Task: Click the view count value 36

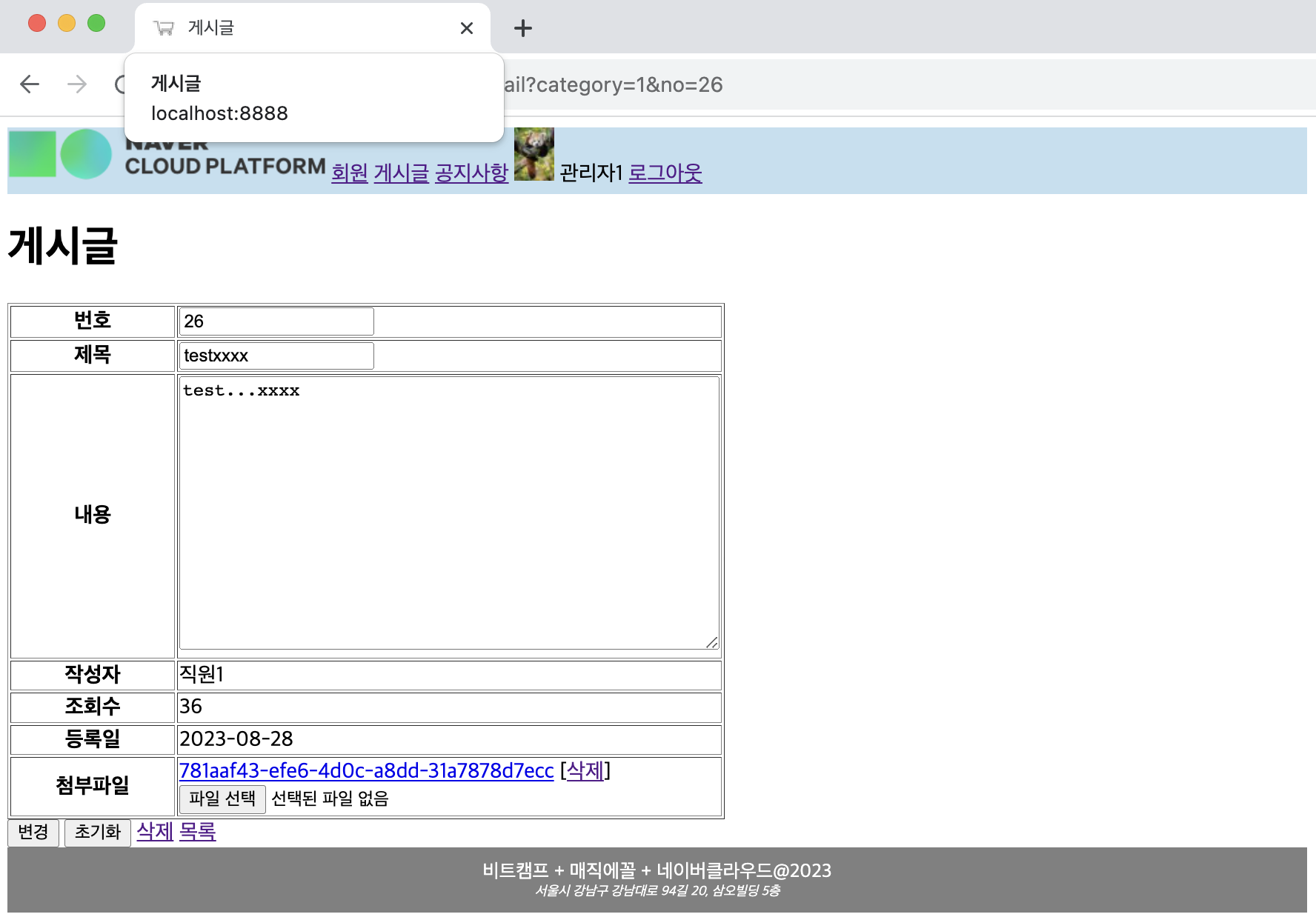Action: coord(190,707)
